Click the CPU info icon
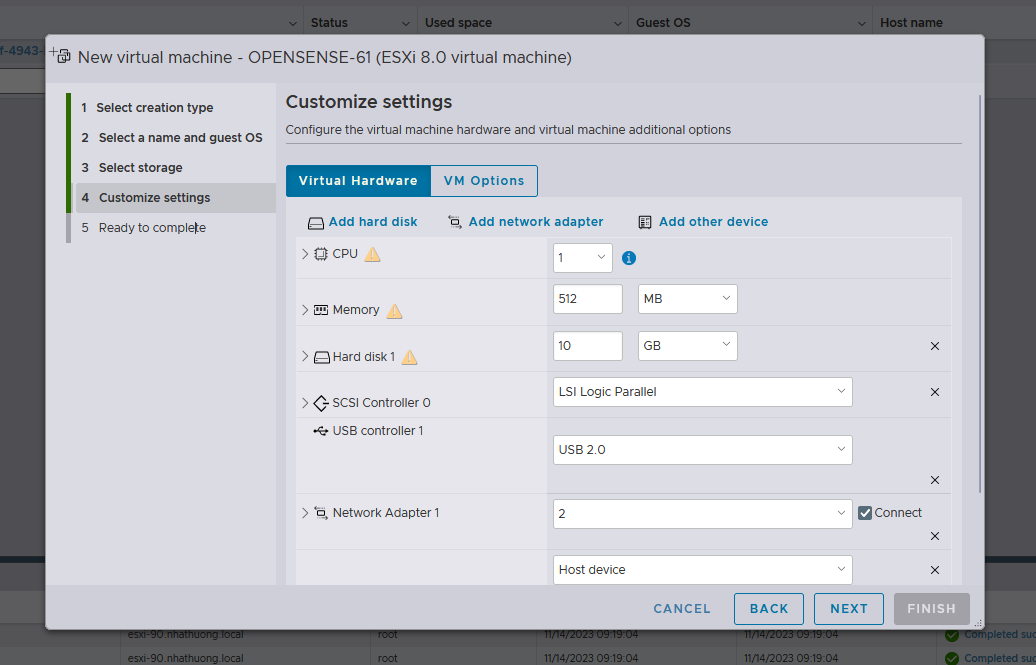This screenshot has height=665, width=1036. point(629,258)
